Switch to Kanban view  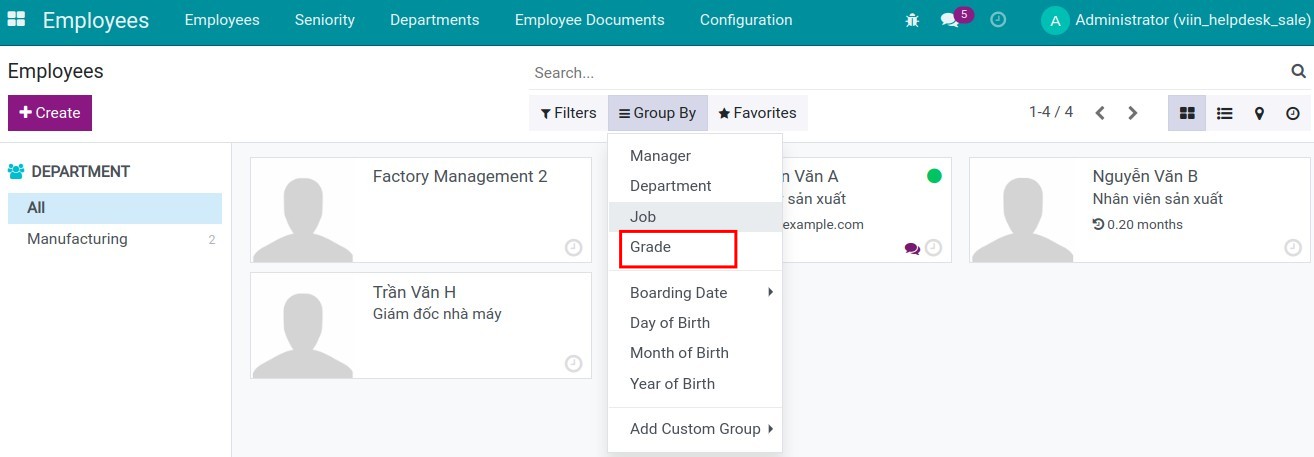pos(1187,113)
